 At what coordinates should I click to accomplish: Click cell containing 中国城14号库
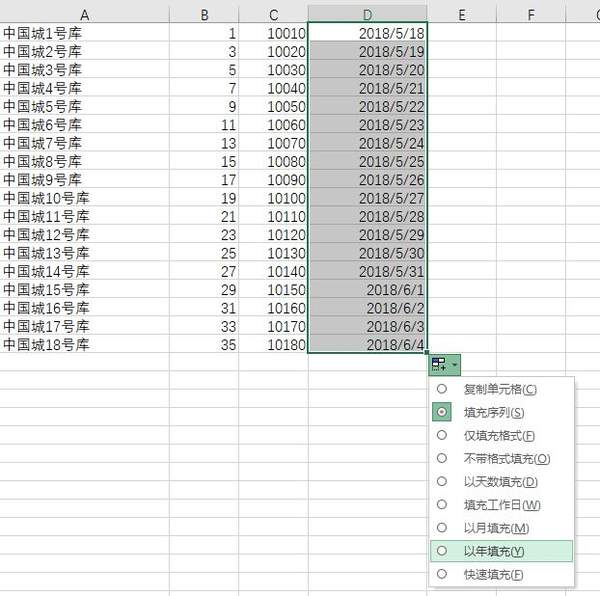(85, 271)
